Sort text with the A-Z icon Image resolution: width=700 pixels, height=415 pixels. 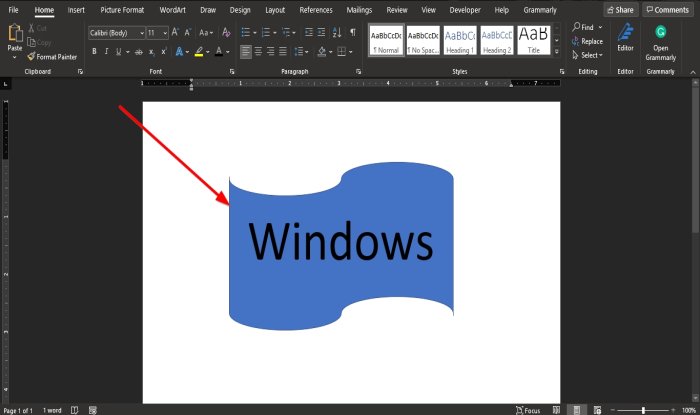337,32
